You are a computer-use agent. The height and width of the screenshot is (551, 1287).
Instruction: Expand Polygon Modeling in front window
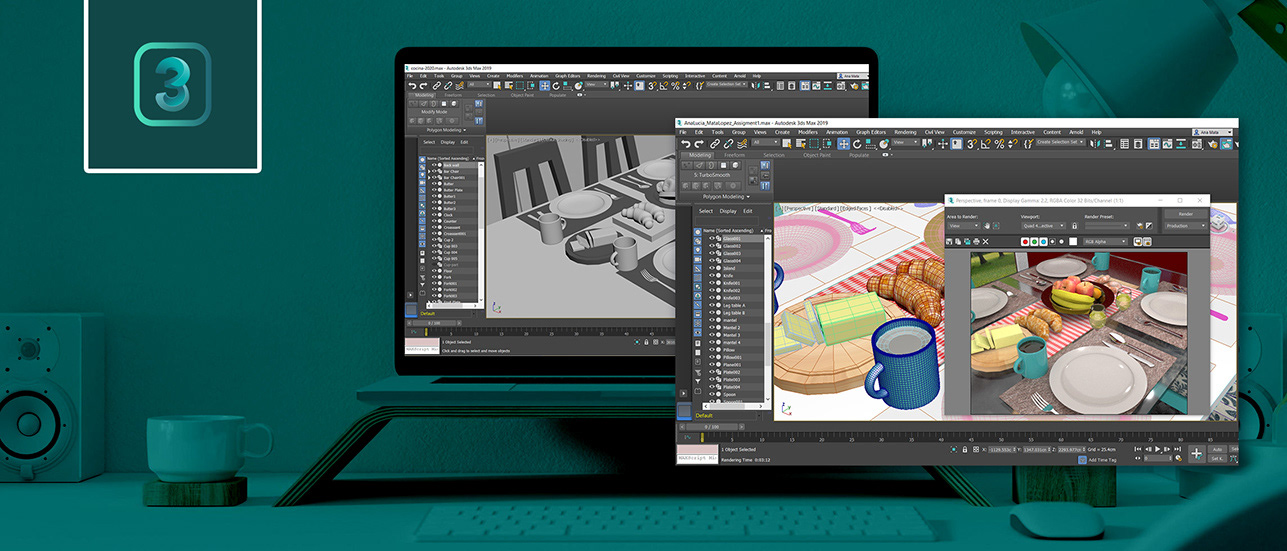[727, 197]
